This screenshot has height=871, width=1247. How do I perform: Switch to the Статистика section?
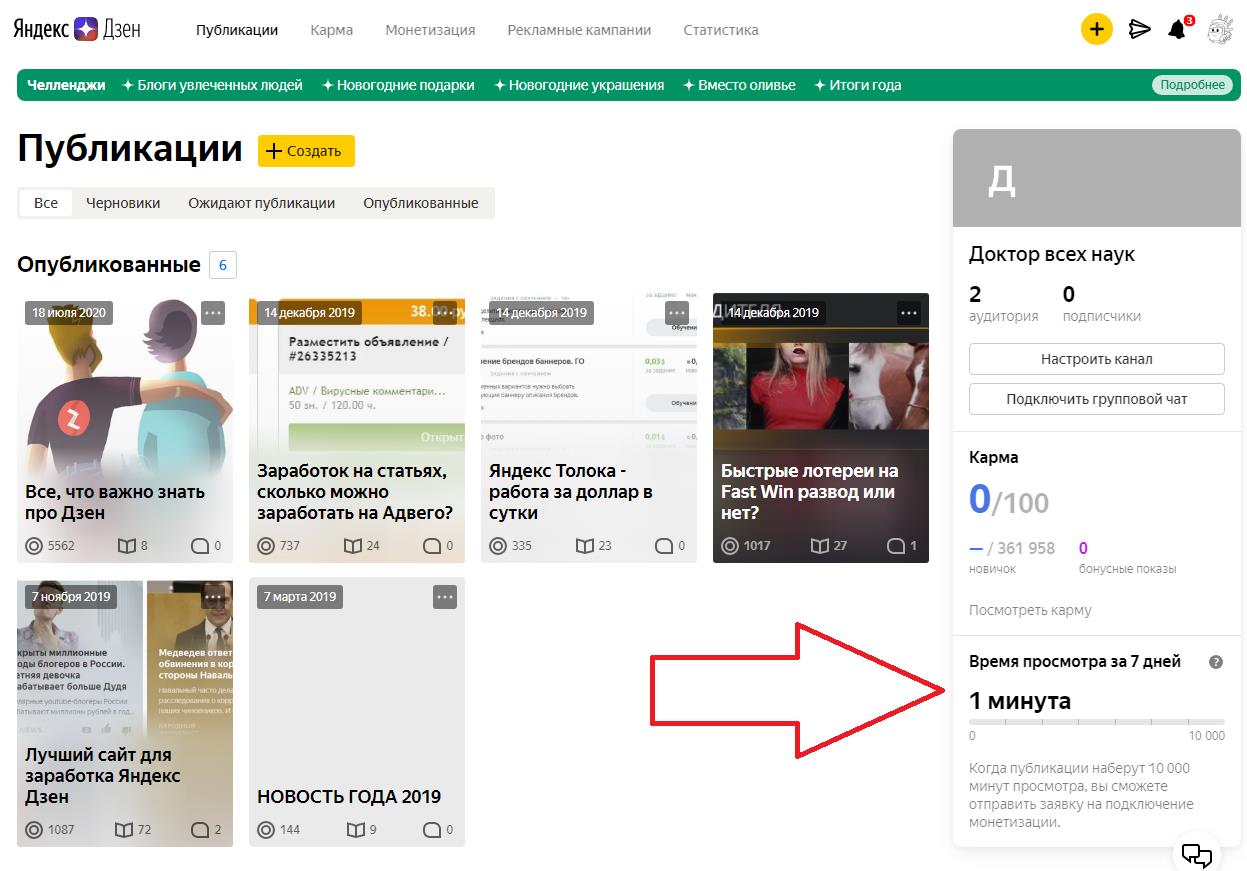click(x=721, y=30)
